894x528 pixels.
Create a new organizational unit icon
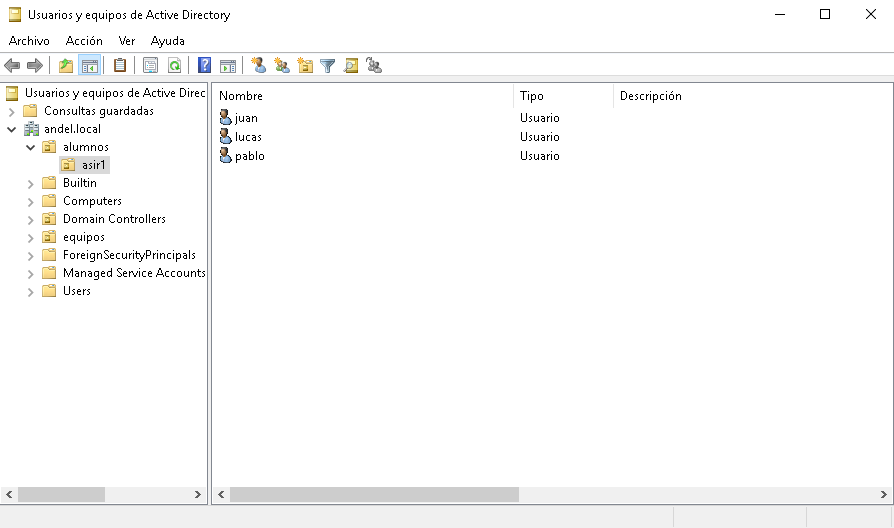306,66
